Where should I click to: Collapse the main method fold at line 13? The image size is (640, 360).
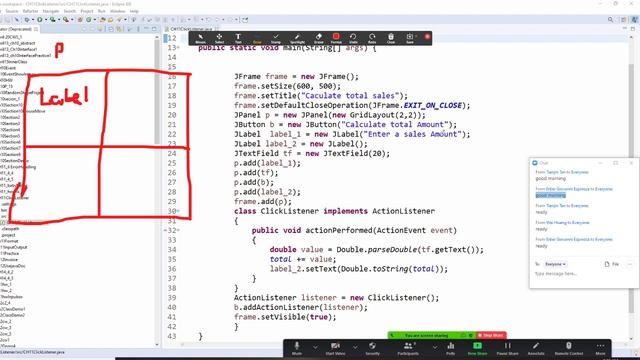pyautogui.click(x=178, y=48)
